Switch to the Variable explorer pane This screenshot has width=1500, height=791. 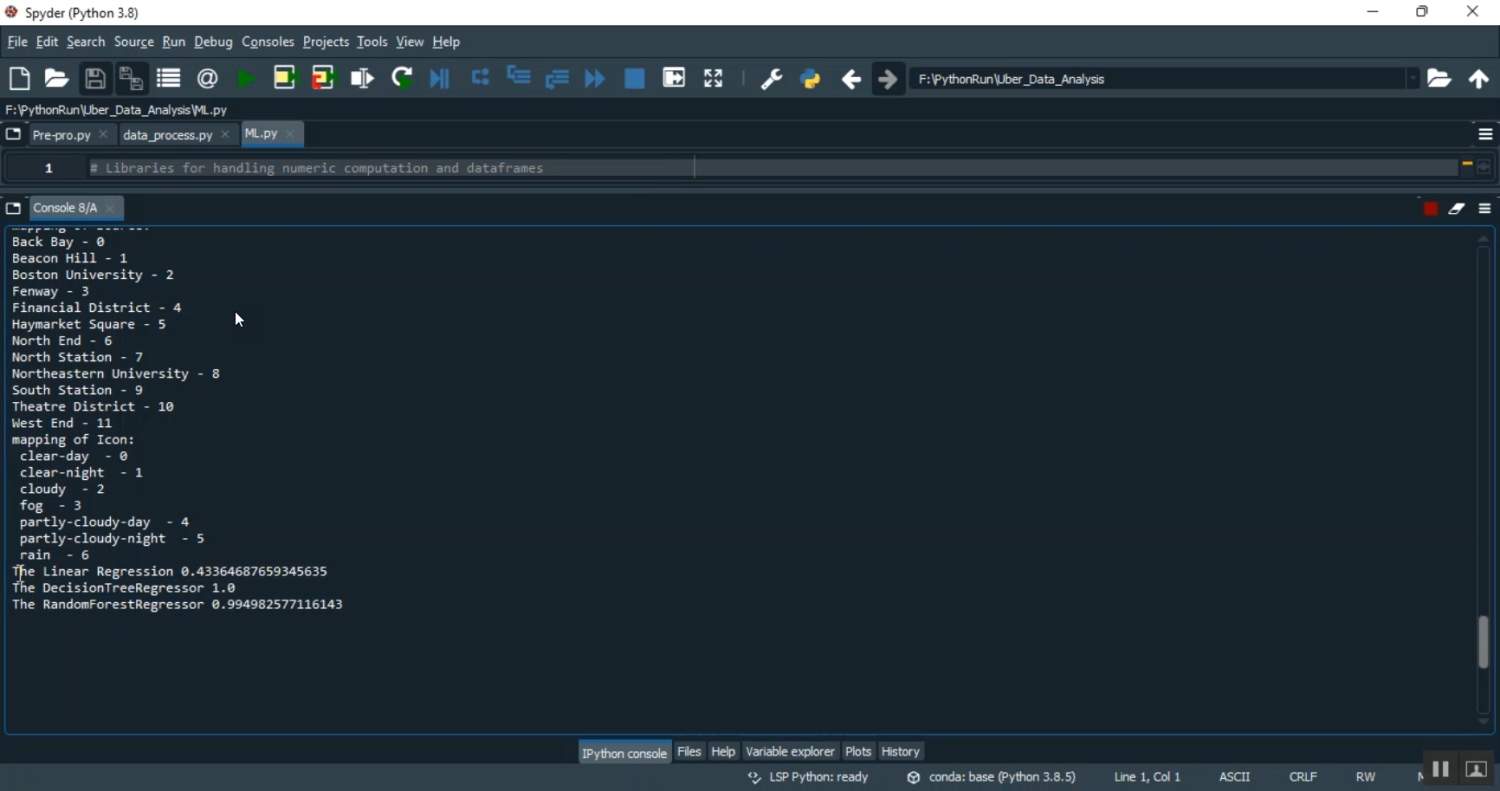[x=790, y=752]
